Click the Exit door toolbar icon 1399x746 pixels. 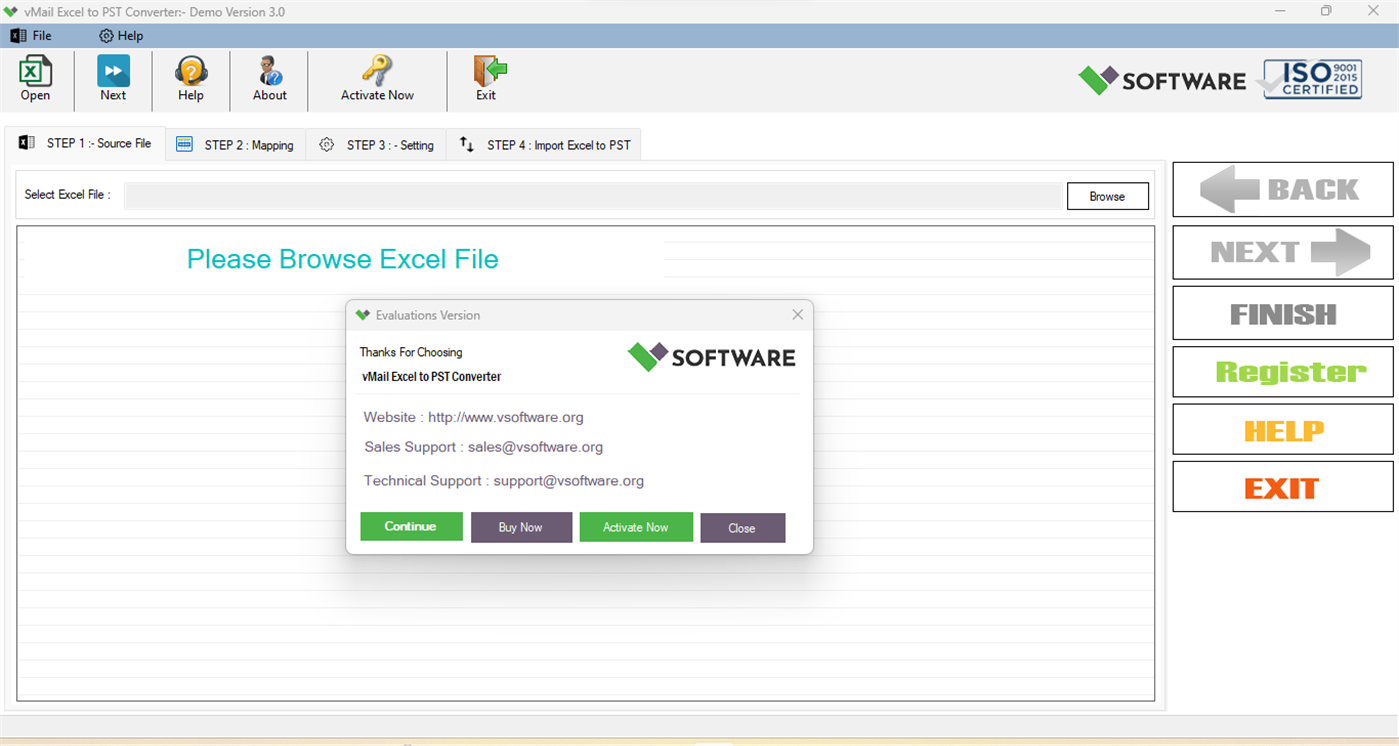[487, 72]
